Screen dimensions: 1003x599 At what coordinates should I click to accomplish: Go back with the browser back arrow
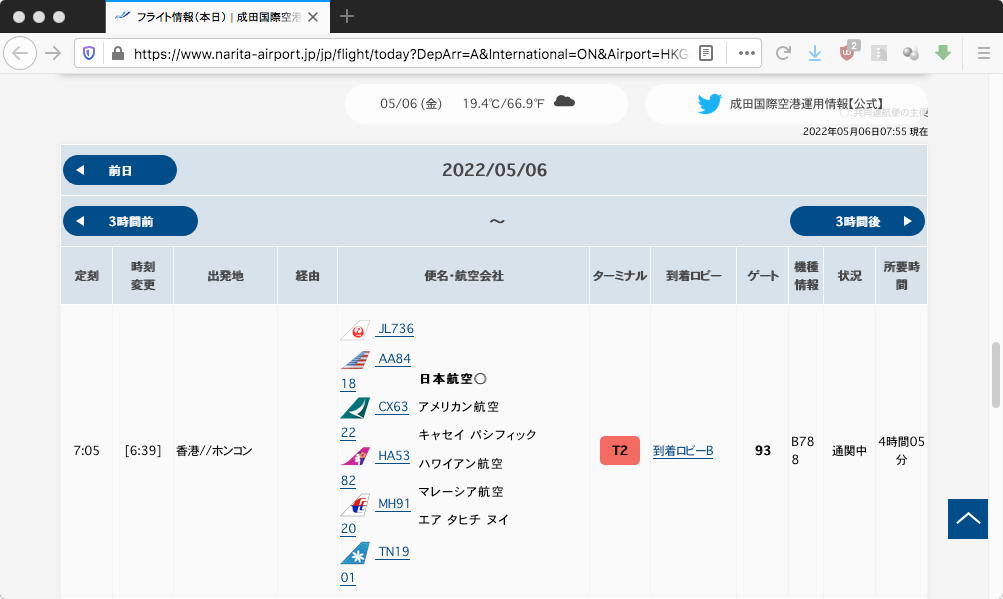20,53
